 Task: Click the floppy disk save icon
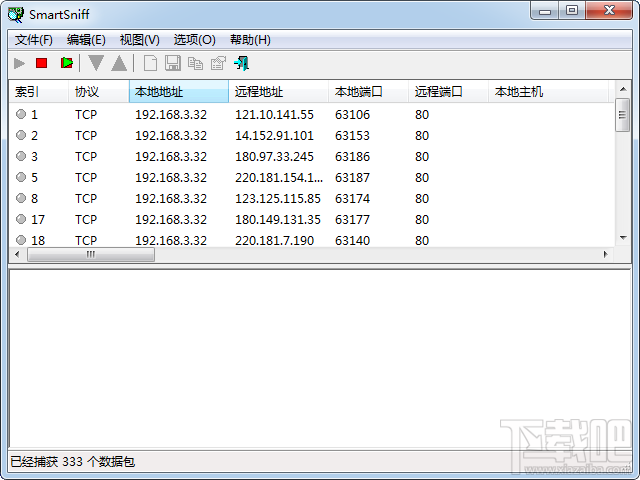tap(173, 63)
